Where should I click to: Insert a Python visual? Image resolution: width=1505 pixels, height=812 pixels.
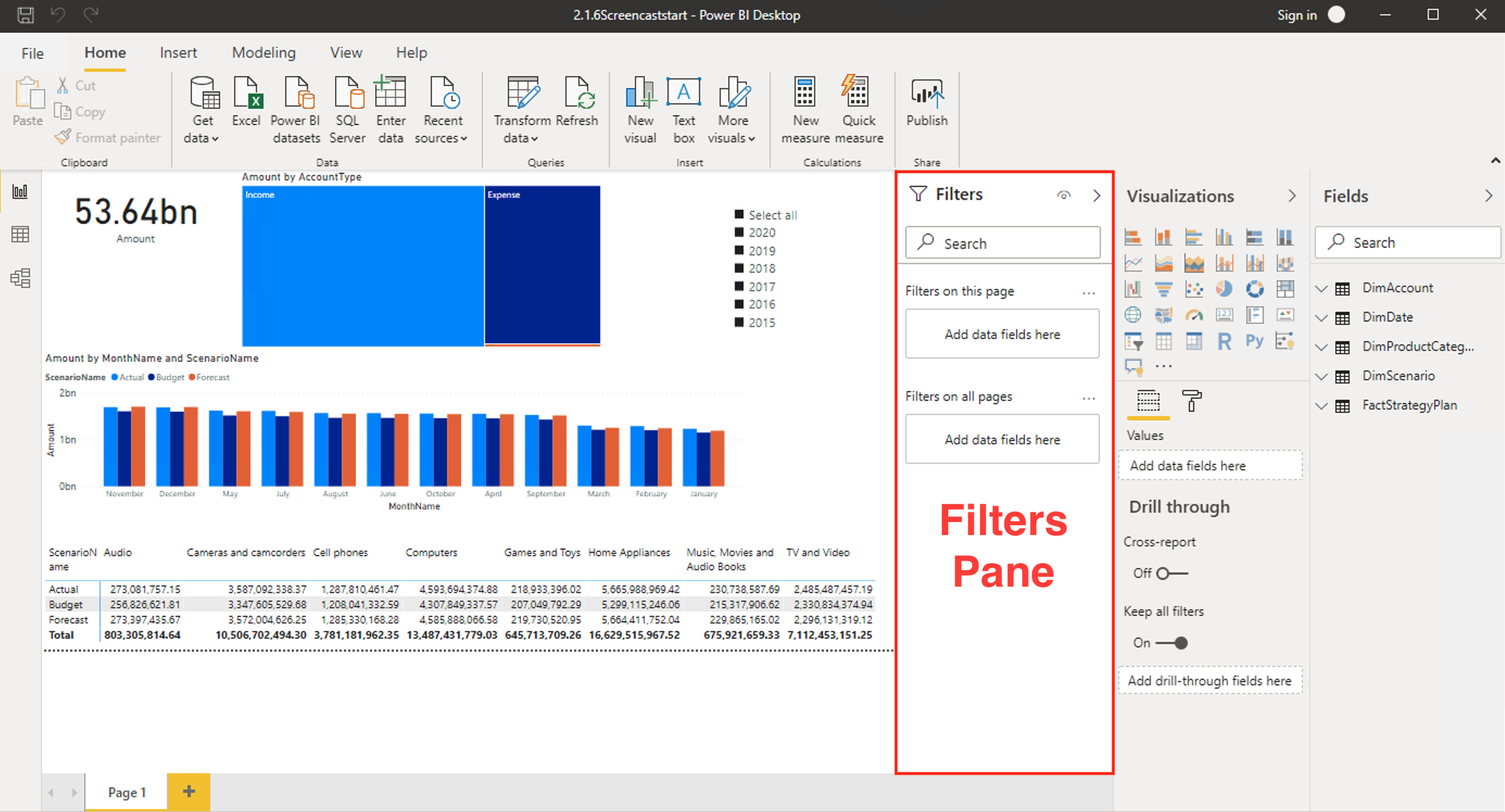coord(1255,341)
